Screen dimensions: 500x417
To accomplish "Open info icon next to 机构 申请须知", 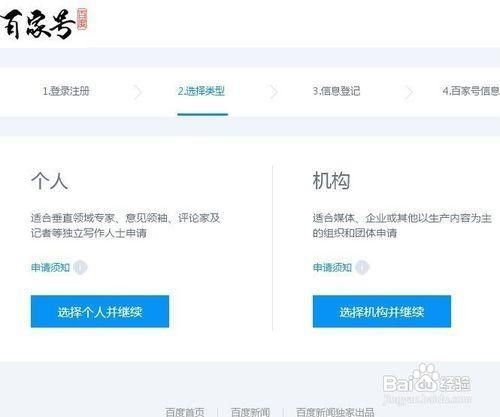I will 362,267.
